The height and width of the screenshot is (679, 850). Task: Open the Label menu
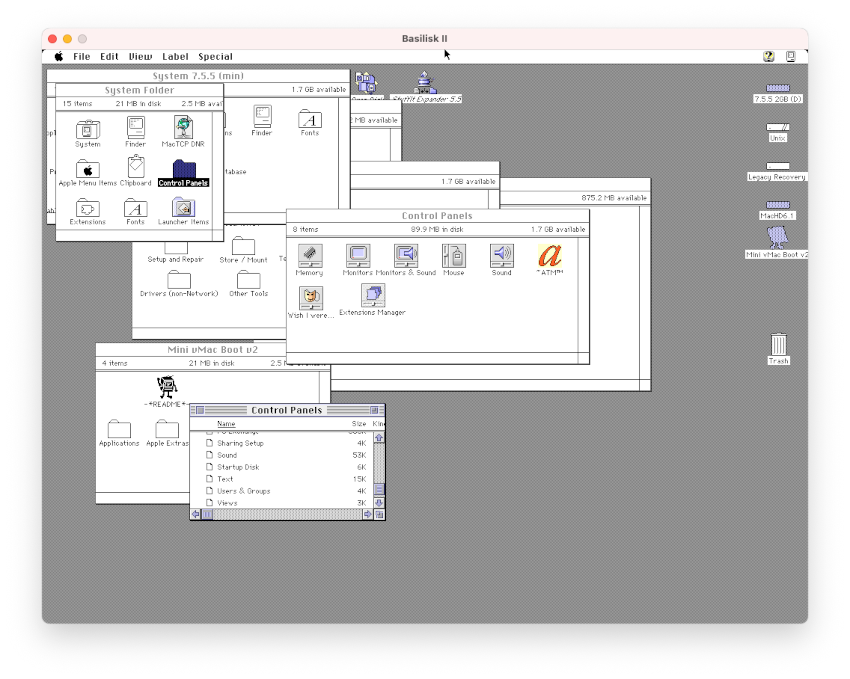(x=175, y=56)
